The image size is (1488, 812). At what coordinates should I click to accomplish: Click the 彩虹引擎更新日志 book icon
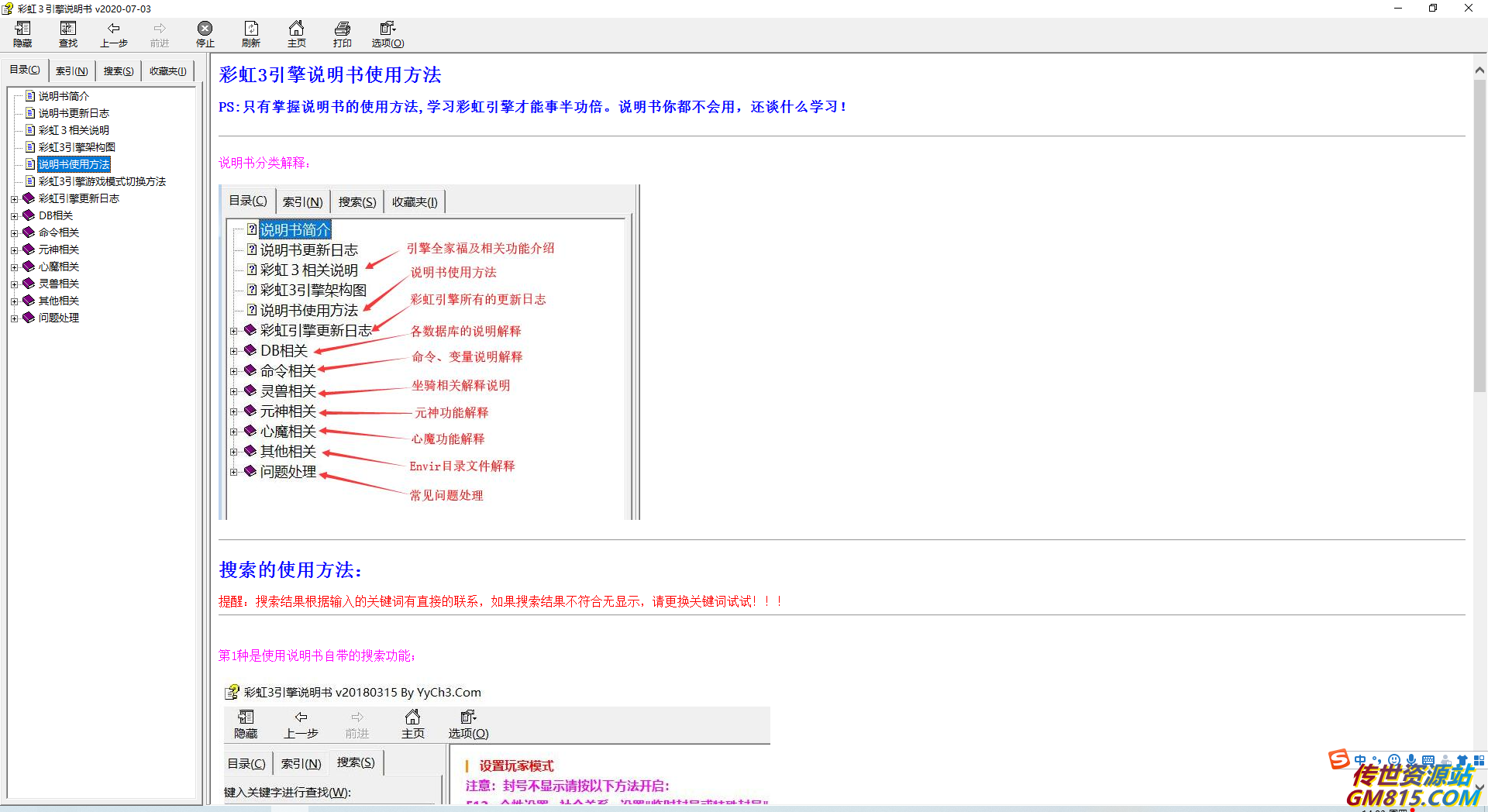point(29,198)
